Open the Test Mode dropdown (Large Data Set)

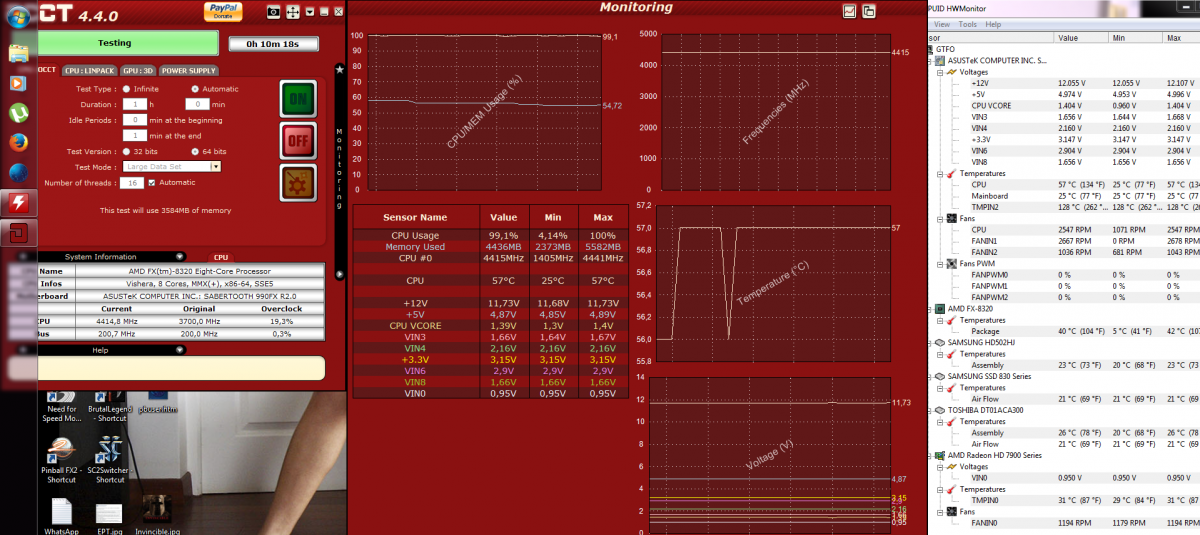click(x=172, y=167)
